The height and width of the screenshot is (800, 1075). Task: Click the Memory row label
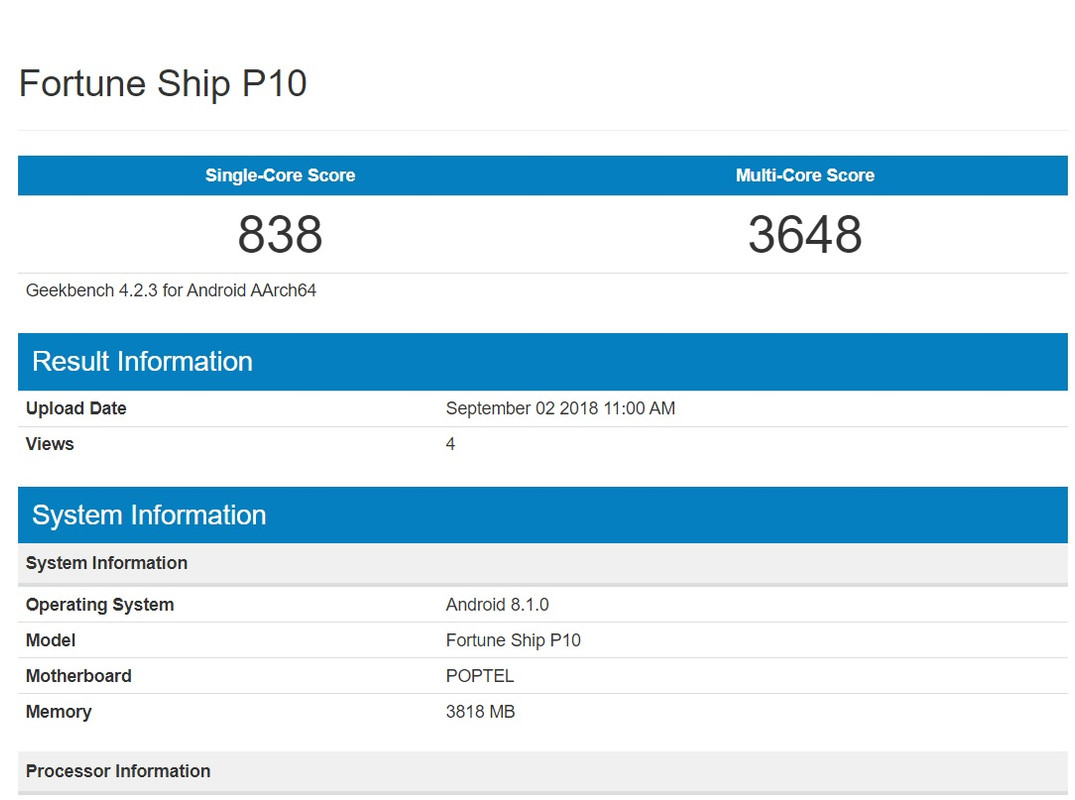(x=59, y=711)
